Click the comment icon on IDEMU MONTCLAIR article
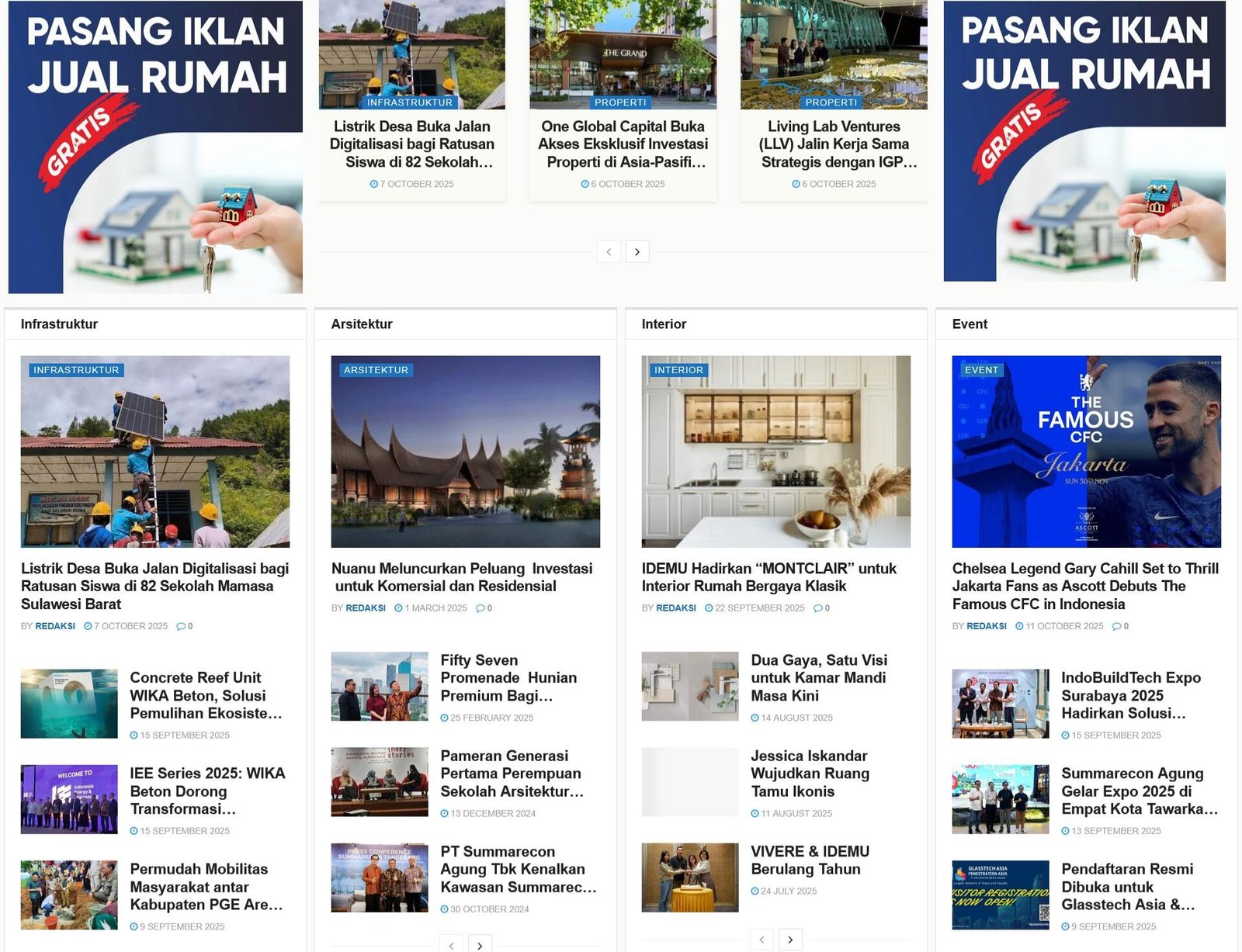This screenshot has height=952, width=1242. (819, 608)
